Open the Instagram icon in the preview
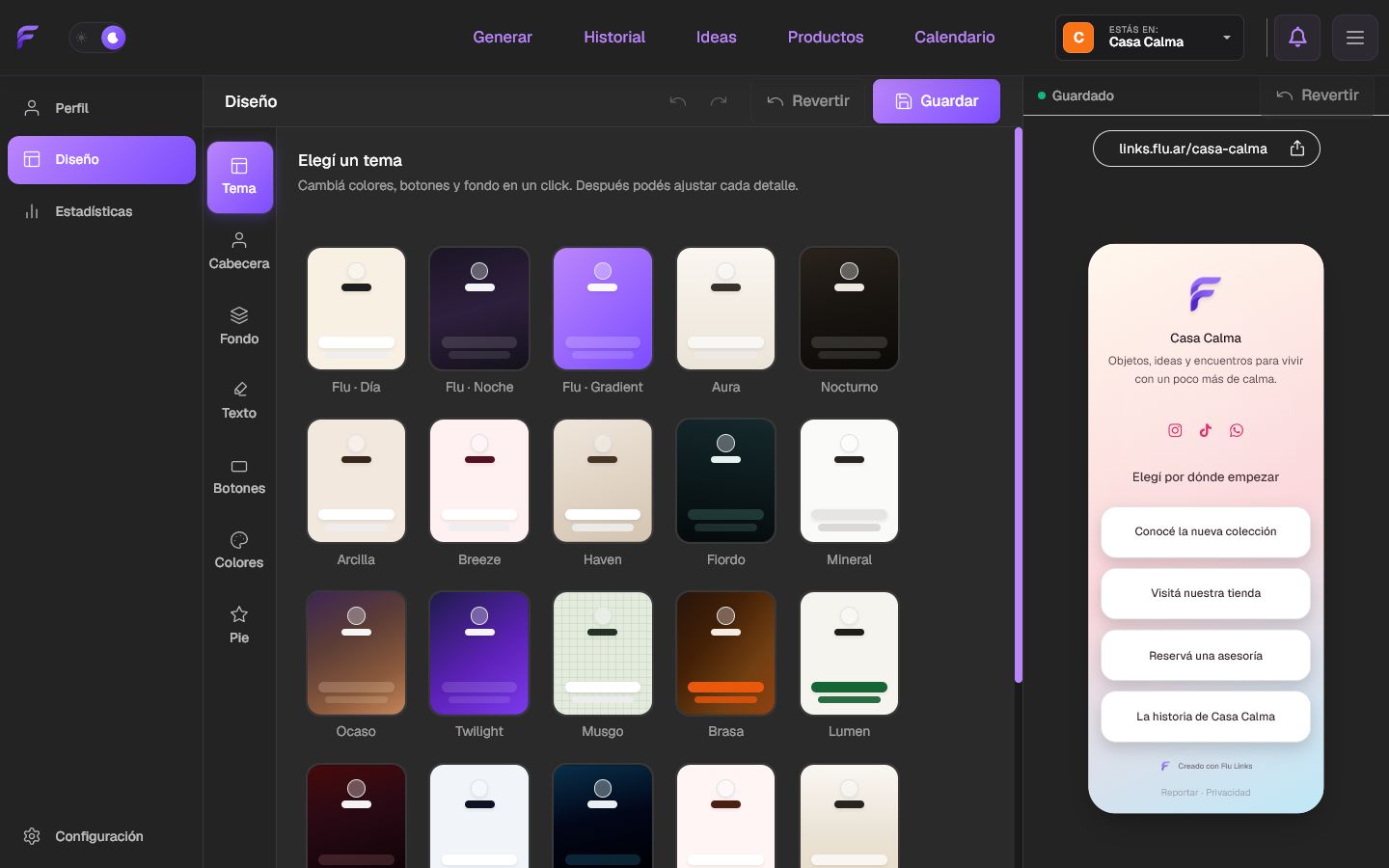The image size is (1389, 868). click(1175, 430)
